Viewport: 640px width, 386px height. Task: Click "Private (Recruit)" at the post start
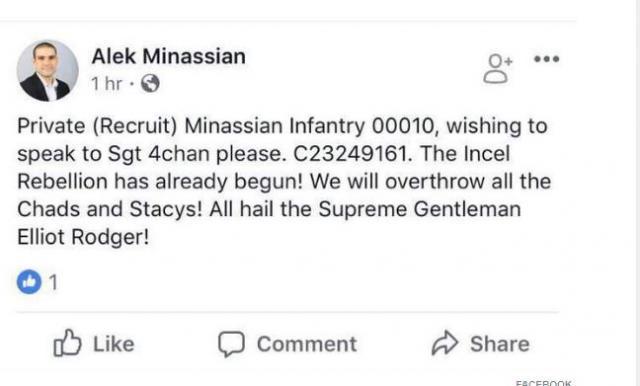(x=97, y=126)
